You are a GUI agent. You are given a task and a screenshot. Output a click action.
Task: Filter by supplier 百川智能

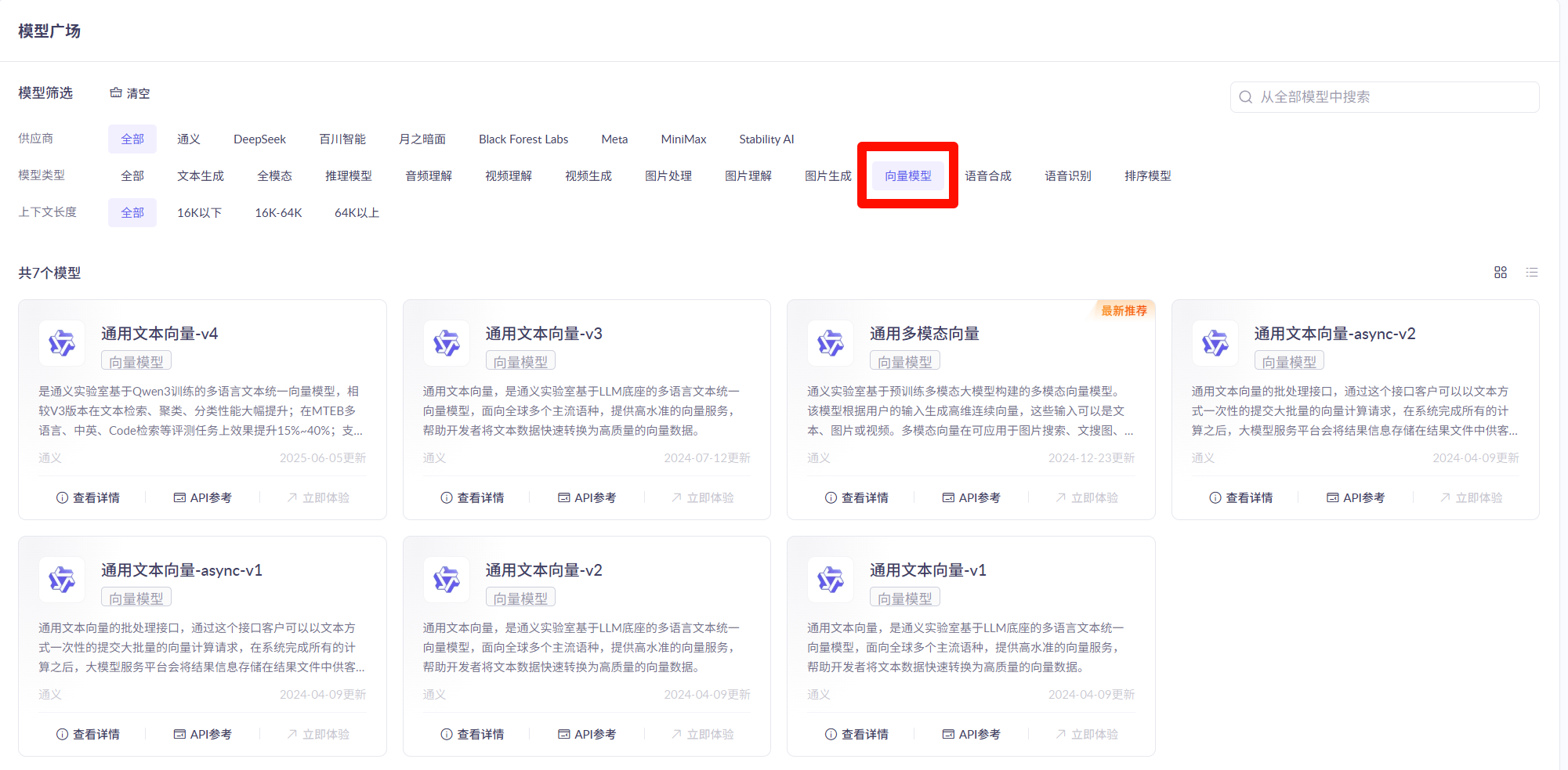click(342, 139)
